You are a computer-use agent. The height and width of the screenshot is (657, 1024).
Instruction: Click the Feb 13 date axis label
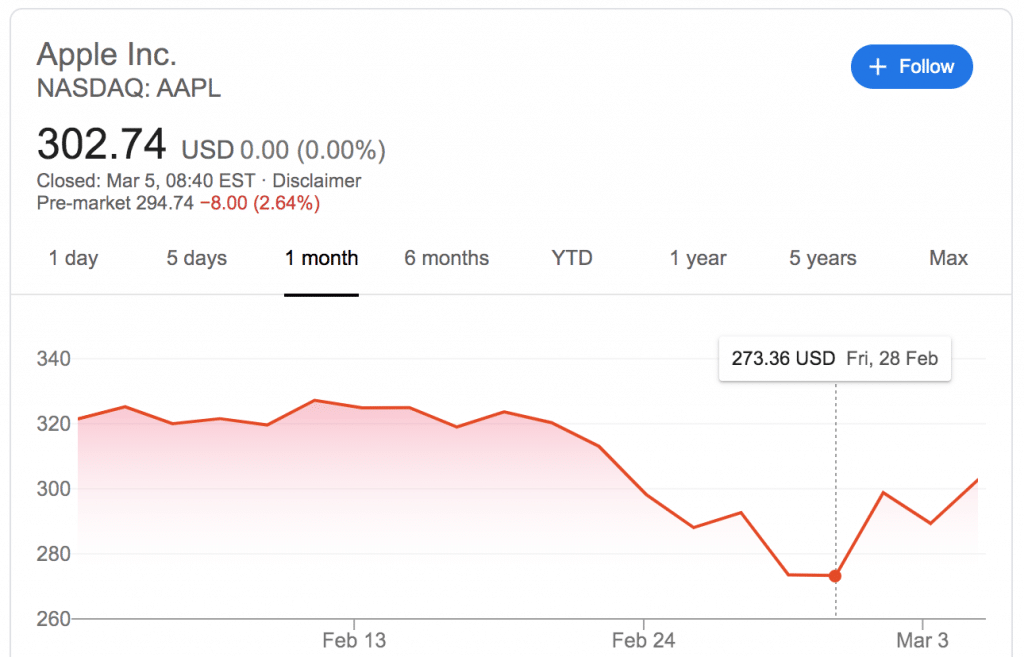pos(354,640)
